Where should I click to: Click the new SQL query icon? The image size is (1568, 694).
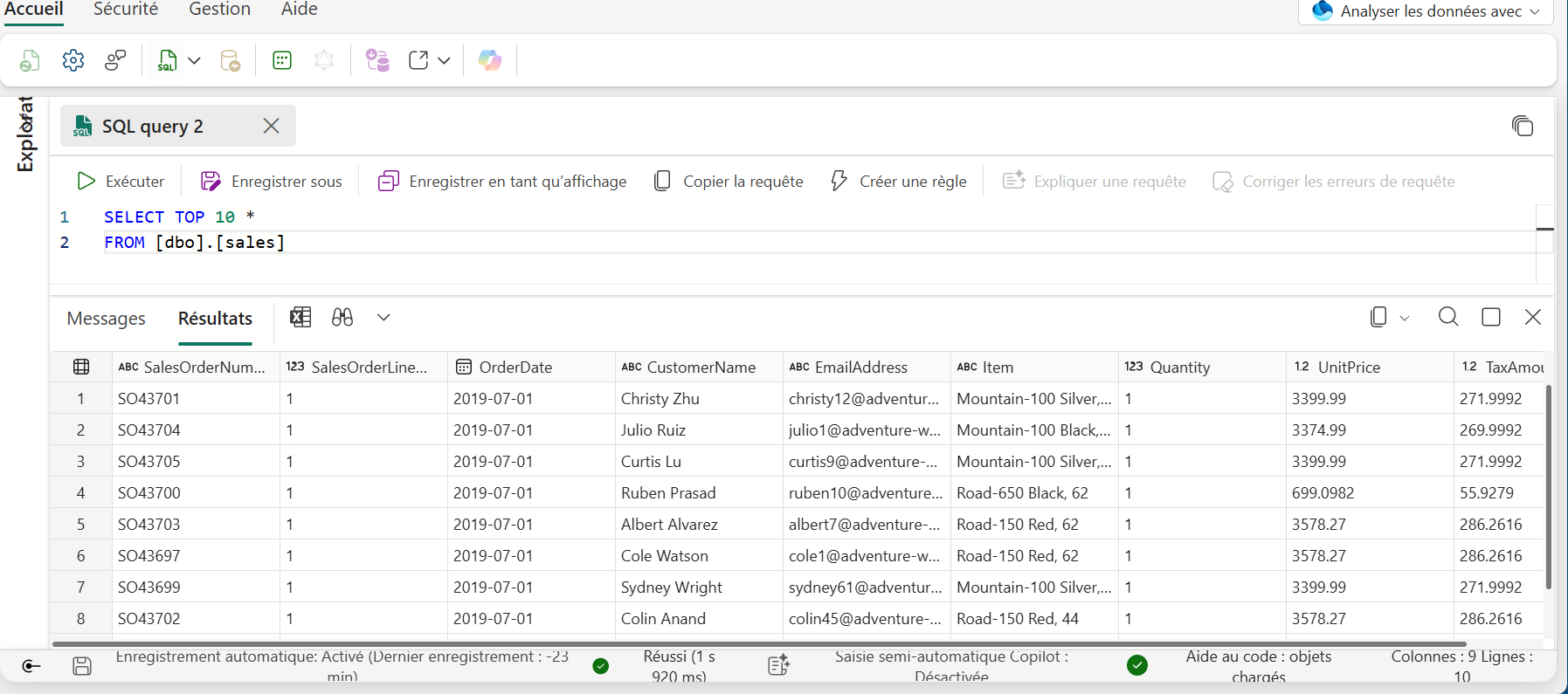(167, 60)
